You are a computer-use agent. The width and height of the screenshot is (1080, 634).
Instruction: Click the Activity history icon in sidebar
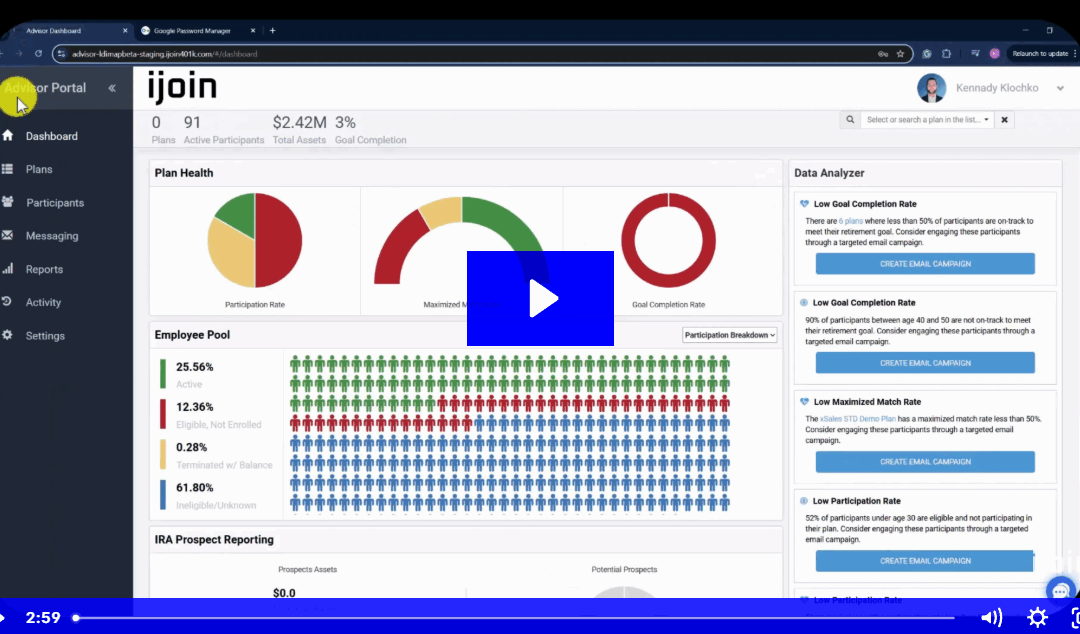click(x=8, y=302)
